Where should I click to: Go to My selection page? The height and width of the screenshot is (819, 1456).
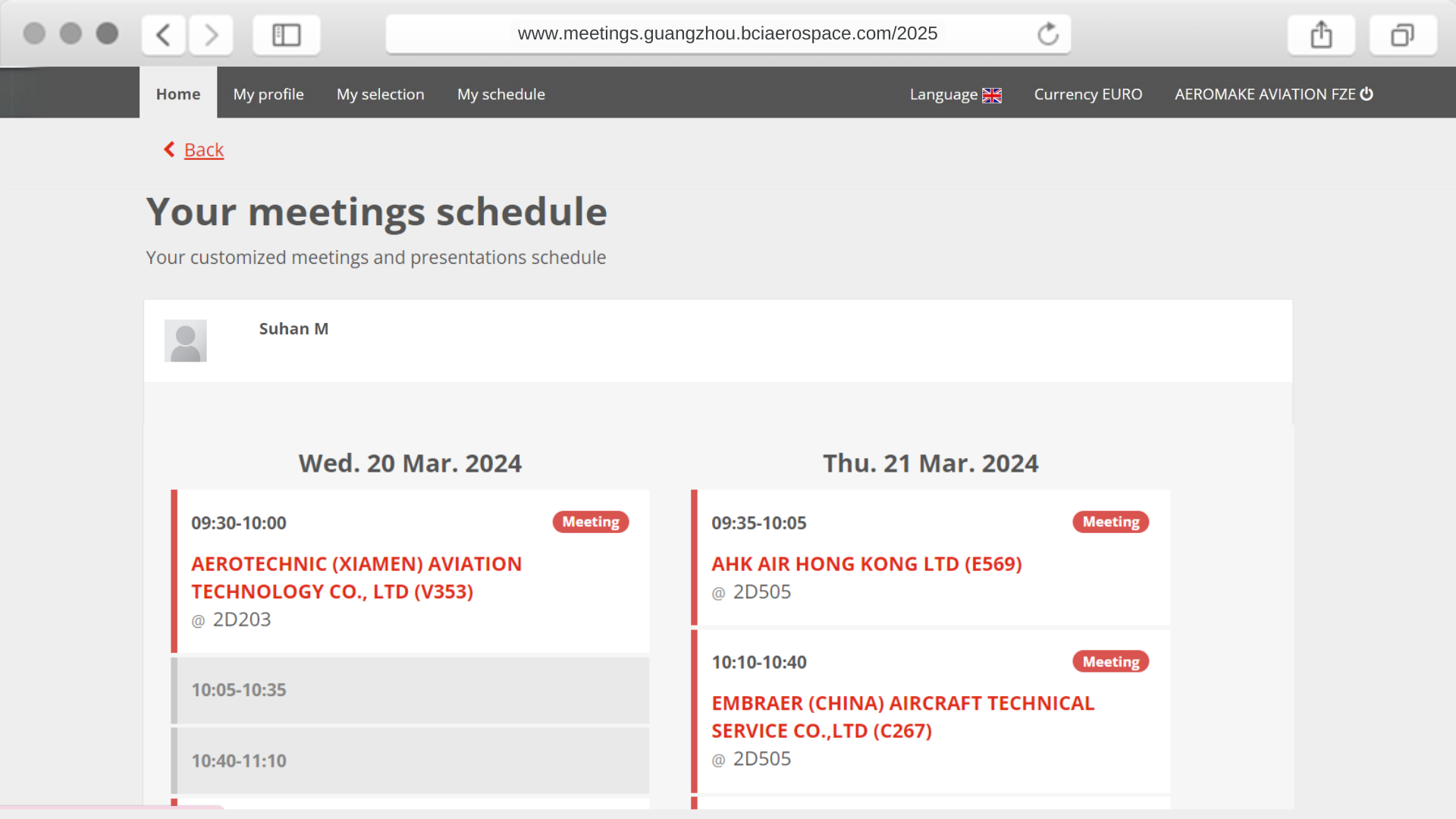pyautogui.click(x=380, y=94)
